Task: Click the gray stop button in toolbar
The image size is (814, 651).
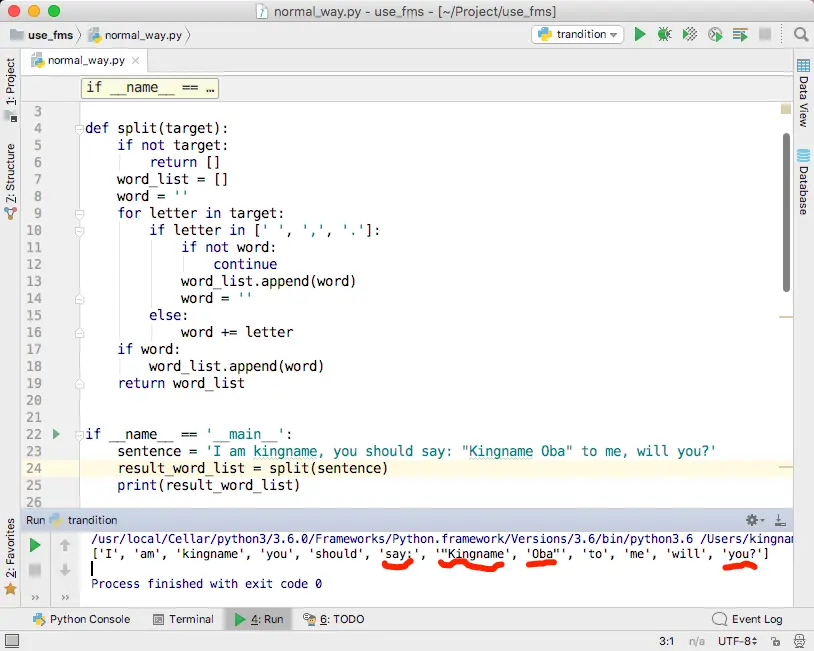Action: point(765,35)
